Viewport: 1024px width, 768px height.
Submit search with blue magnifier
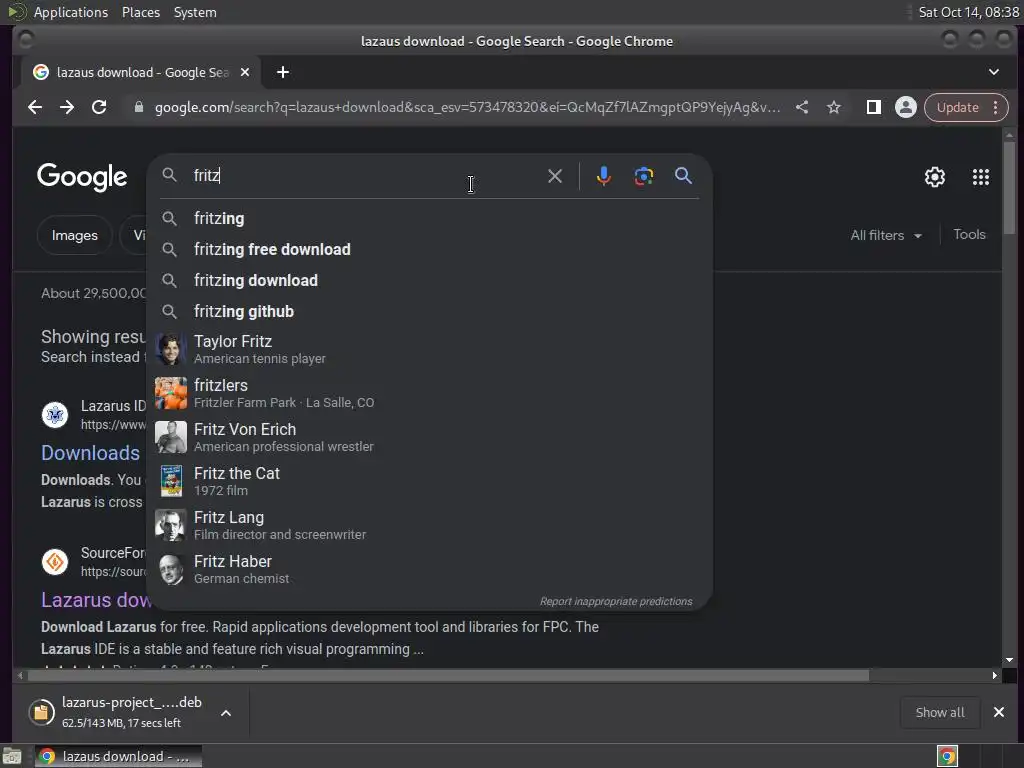(x=683, y=176)
